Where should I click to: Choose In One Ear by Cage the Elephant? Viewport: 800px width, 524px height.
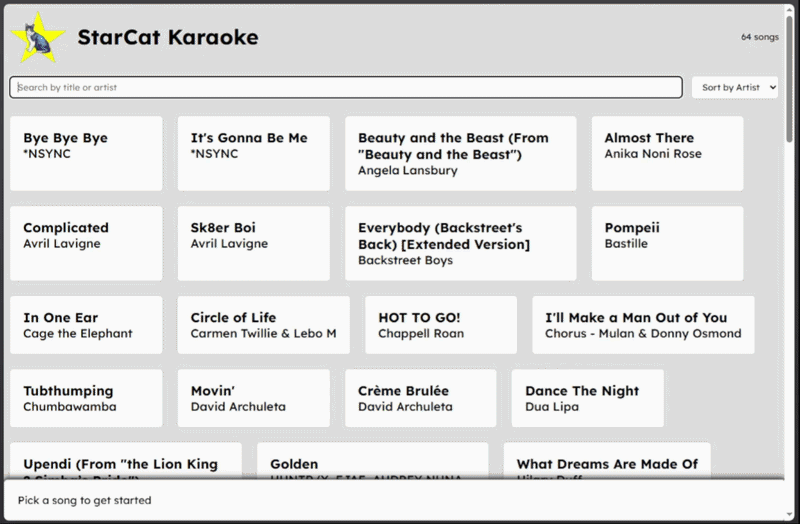(x=86, y=325)
